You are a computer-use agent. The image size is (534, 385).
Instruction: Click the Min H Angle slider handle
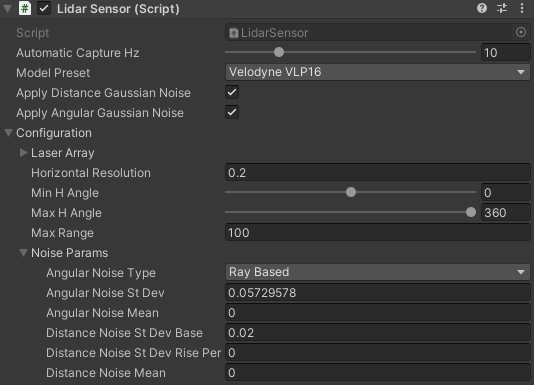coord(351,192)
